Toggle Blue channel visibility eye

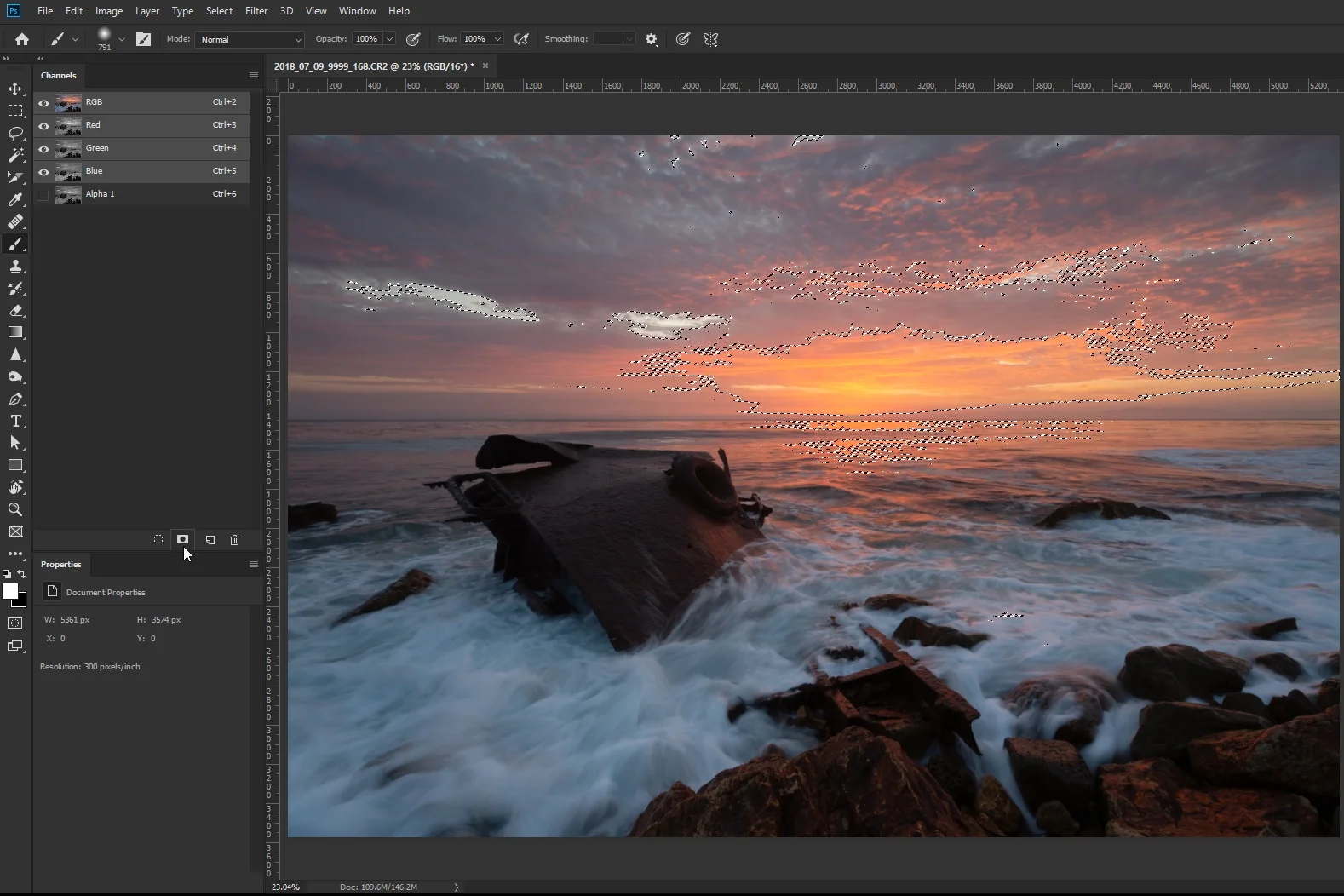[43, 172]
